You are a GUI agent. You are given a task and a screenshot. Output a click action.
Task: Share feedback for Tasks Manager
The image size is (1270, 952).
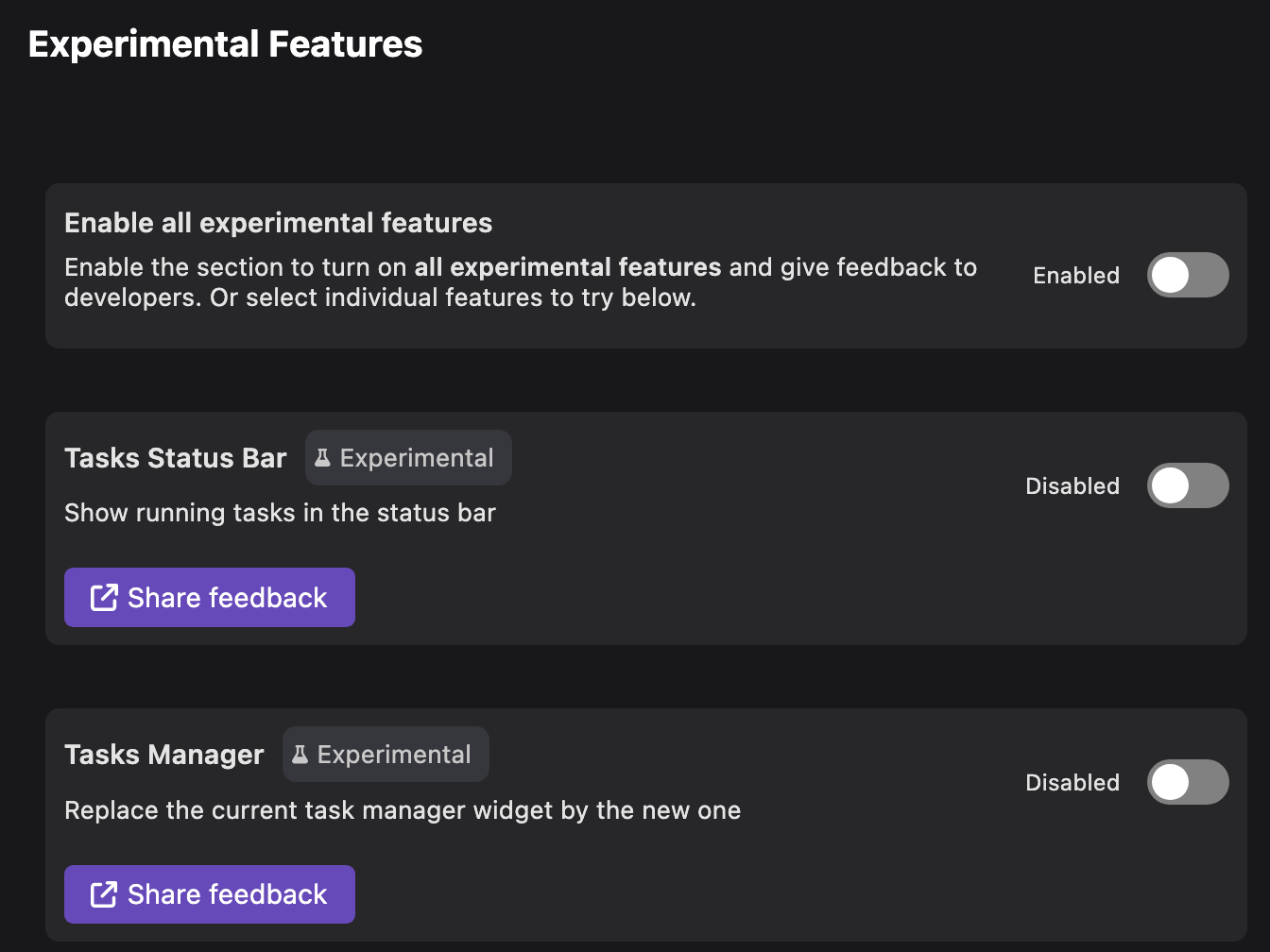tap(209, 893)
